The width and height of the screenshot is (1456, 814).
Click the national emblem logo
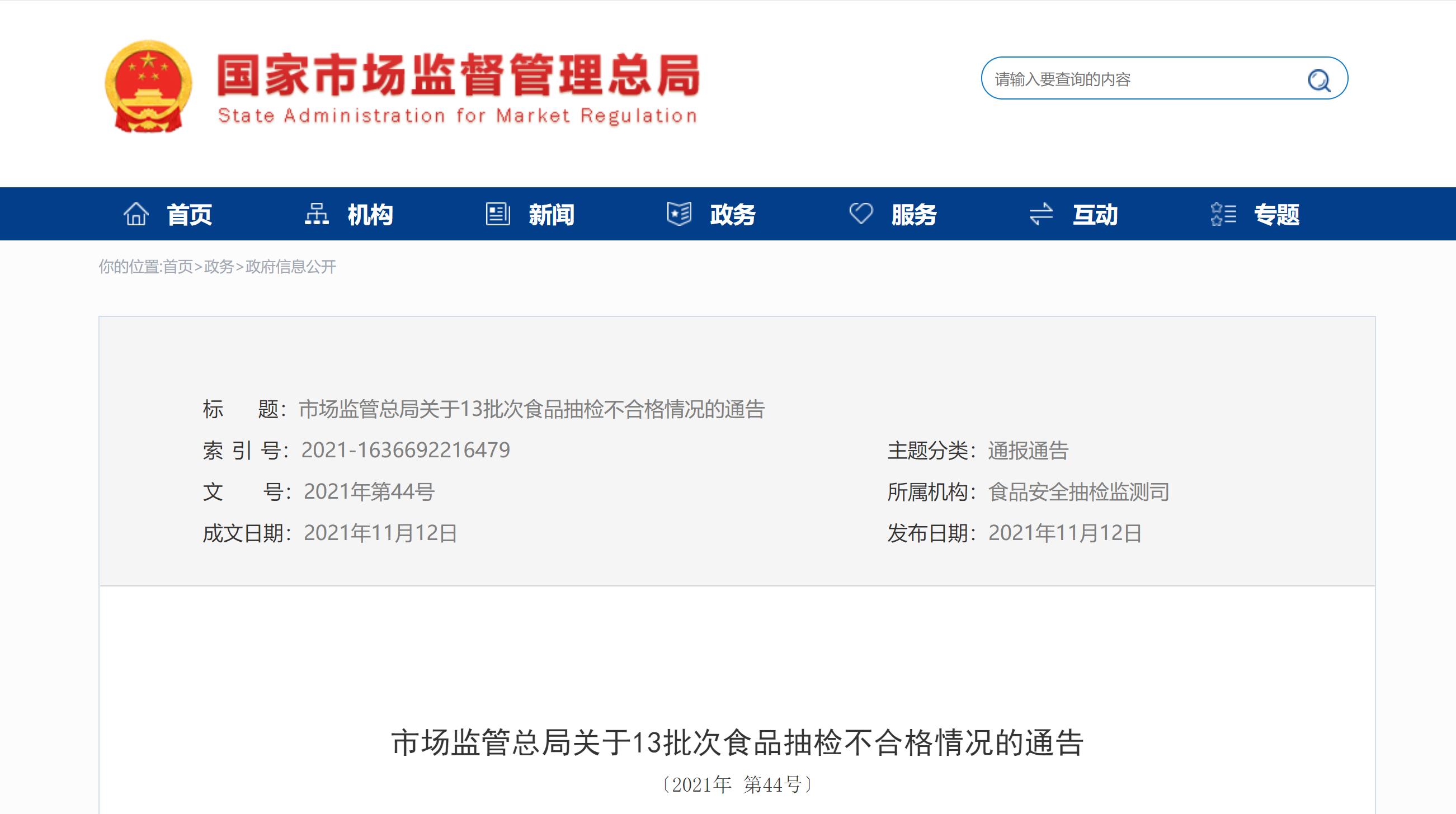point(148,86)
